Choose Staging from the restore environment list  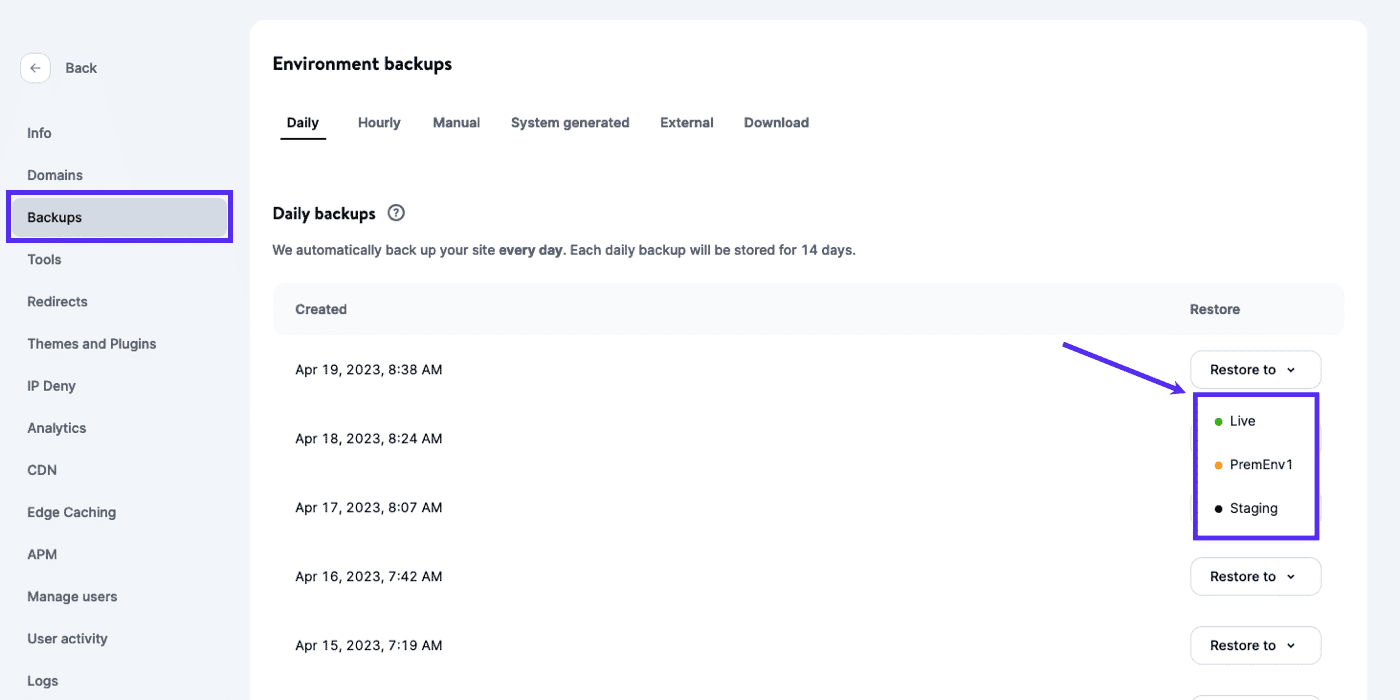(x=1252, y=508)
